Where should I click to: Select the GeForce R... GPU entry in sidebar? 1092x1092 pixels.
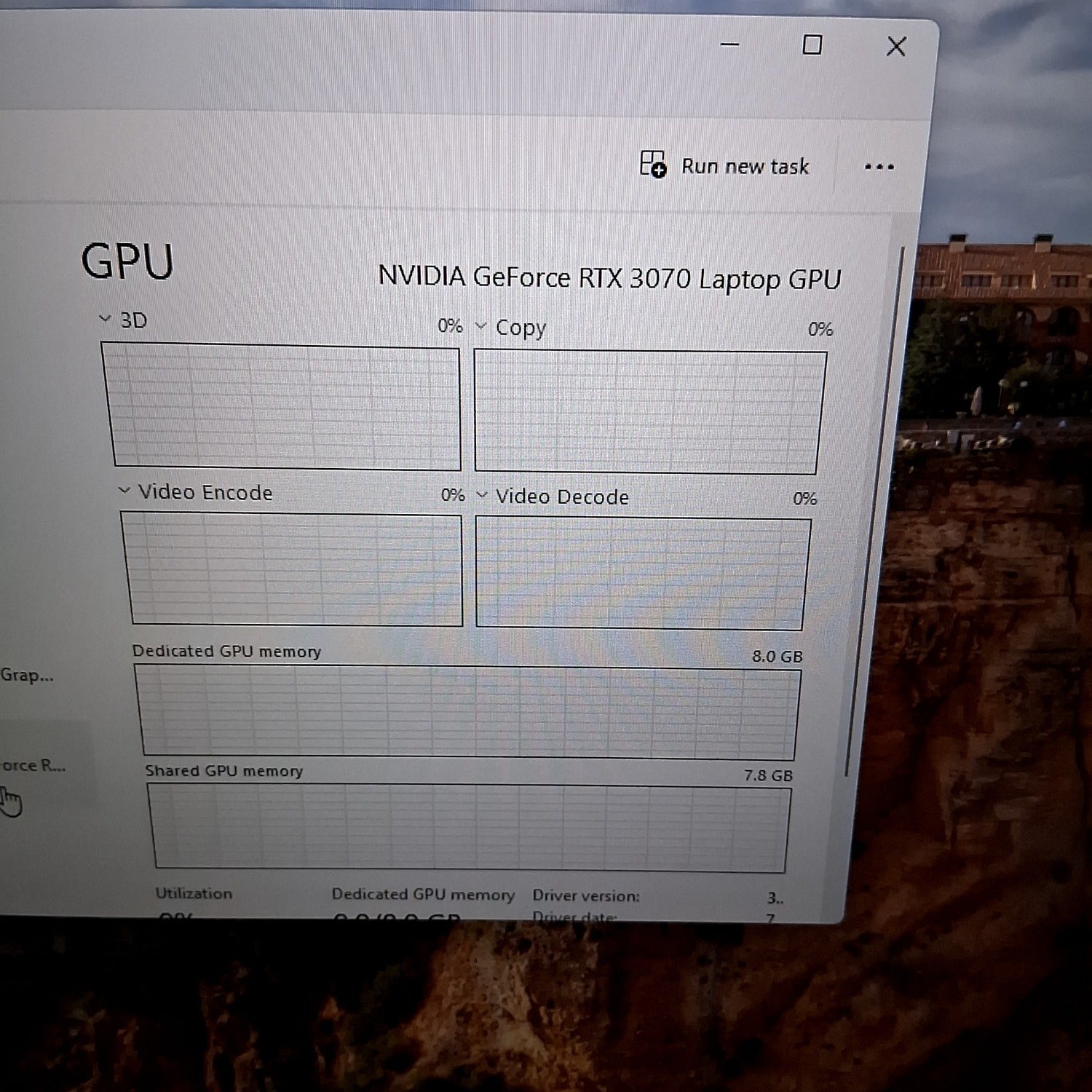click(x=33, y=765)
